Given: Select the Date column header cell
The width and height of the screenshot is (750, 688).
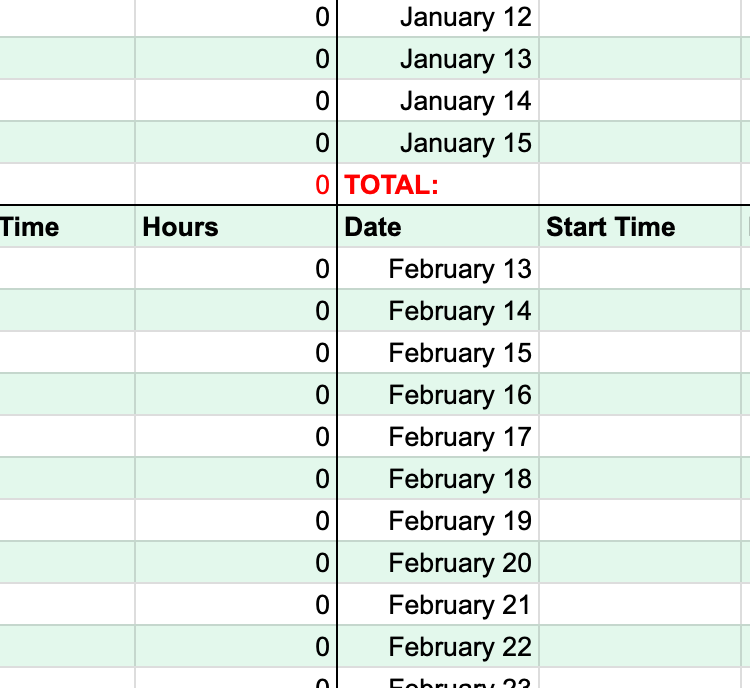Looking at the screenshot, I should click(x=440, y=227).
